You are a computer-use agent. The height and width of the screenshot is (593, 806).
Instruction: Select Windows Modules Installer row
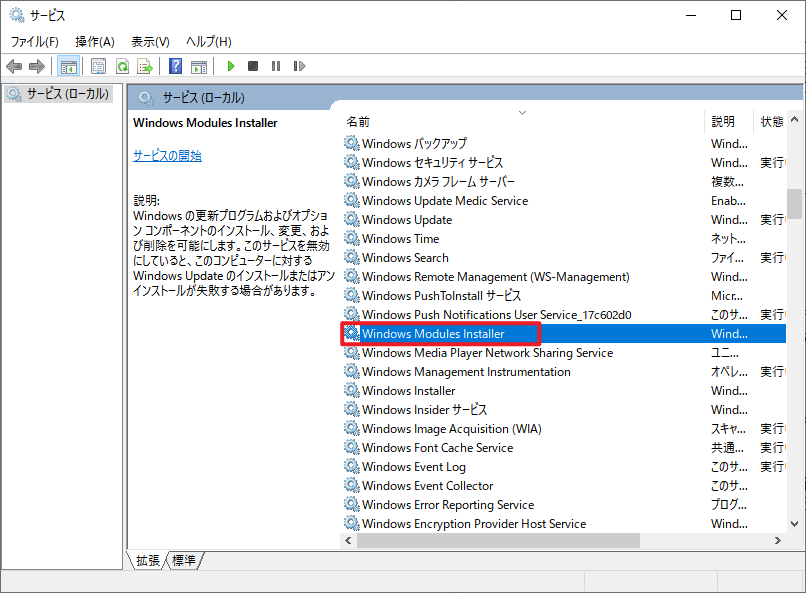click(564, 333)
